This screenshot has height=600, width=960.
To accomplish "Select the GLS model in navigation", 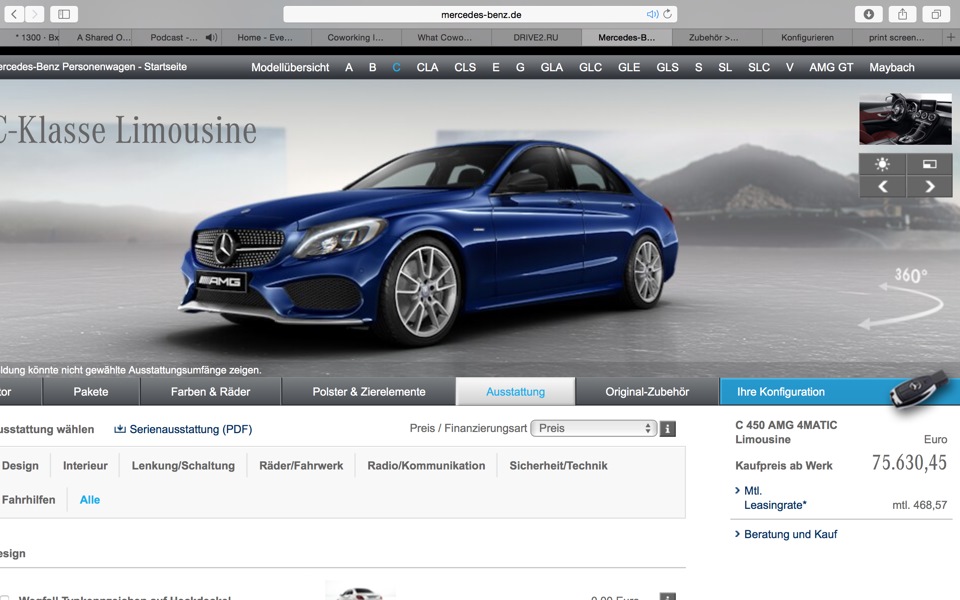I will coord(667,67).
